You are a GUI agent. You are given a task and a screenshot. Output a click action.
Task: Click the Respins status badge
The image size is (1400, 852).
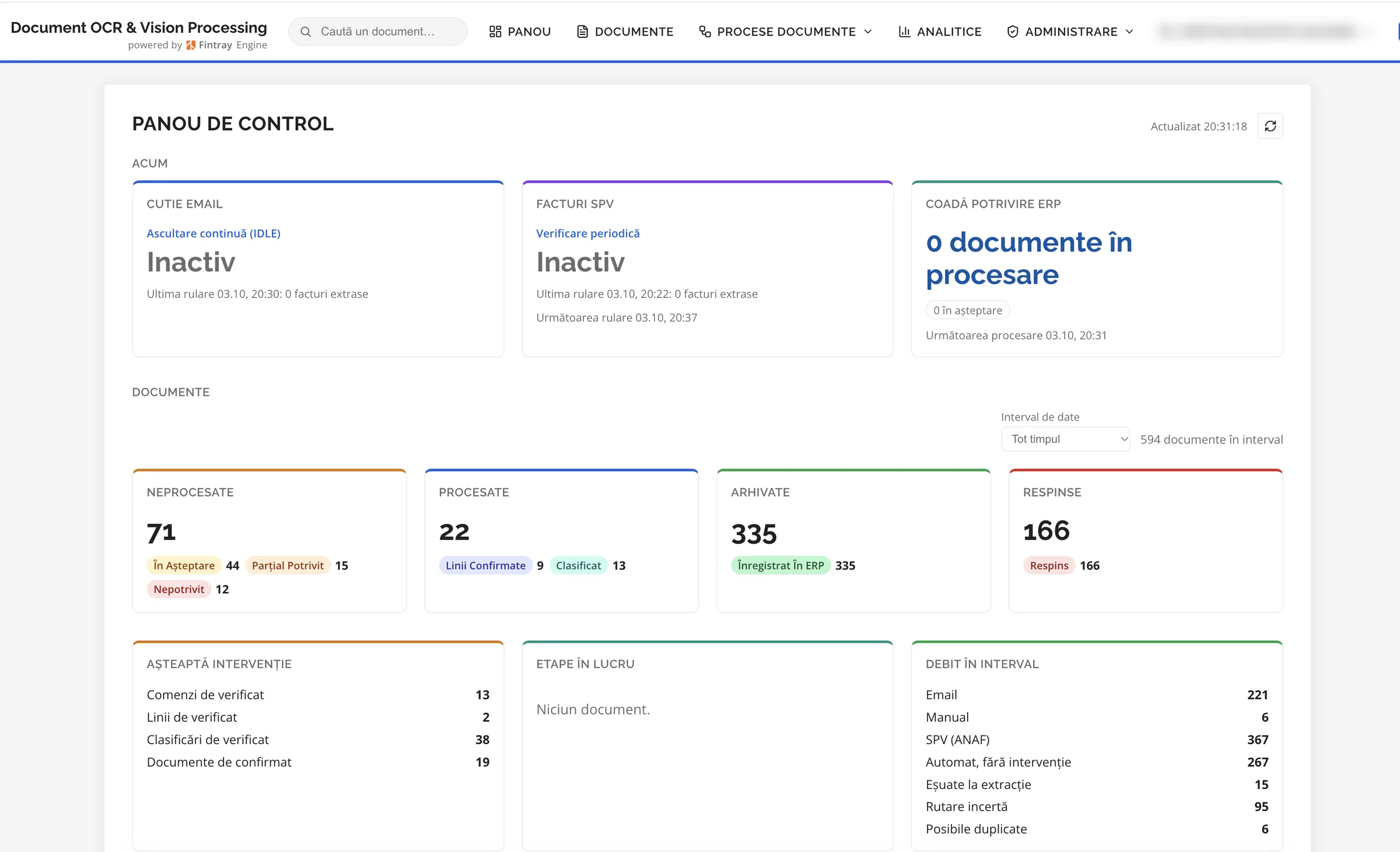coord(1049,565)
